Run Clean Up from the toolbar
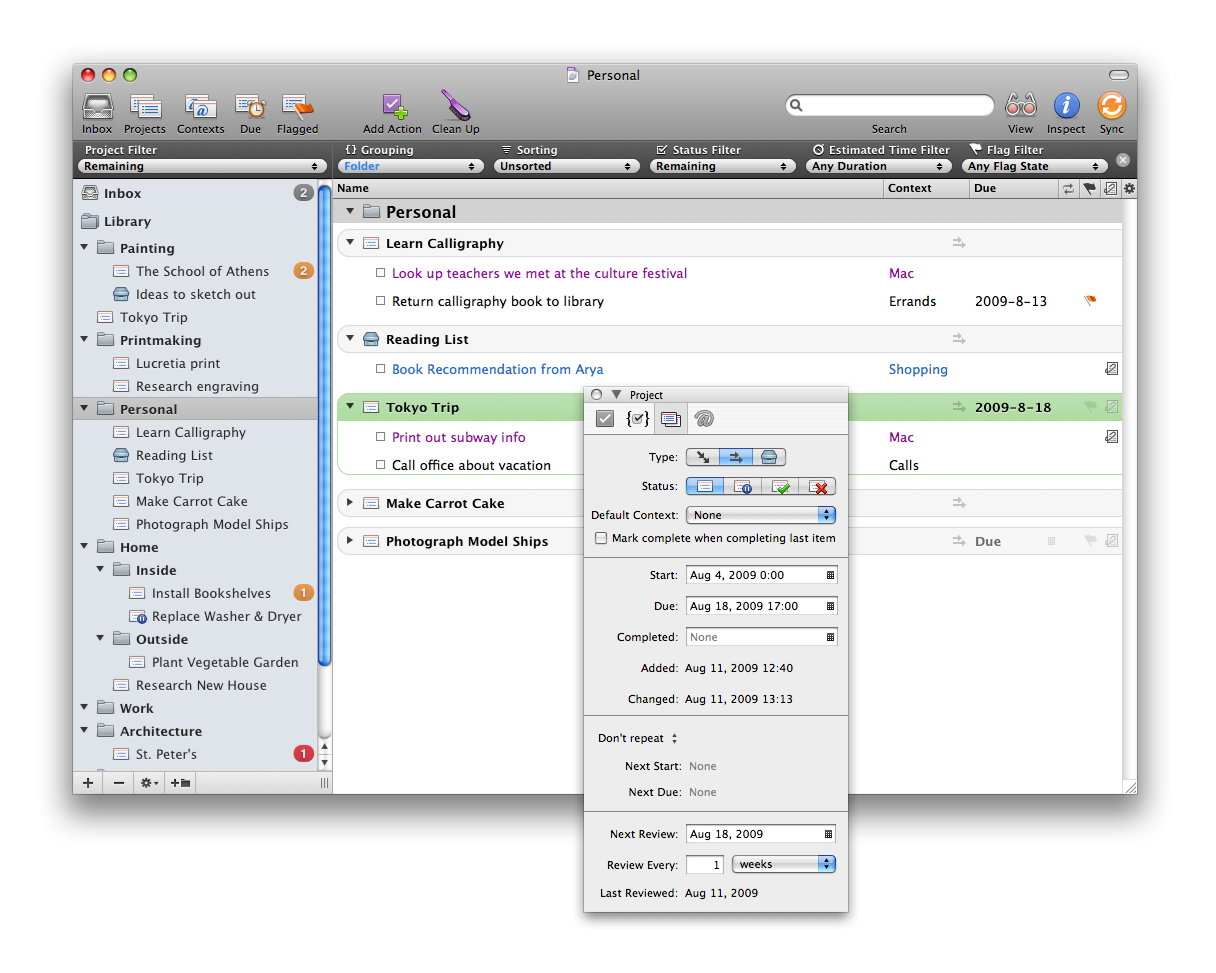The image size is (1216, 973). pyautogui.click(x=455, y=107)
